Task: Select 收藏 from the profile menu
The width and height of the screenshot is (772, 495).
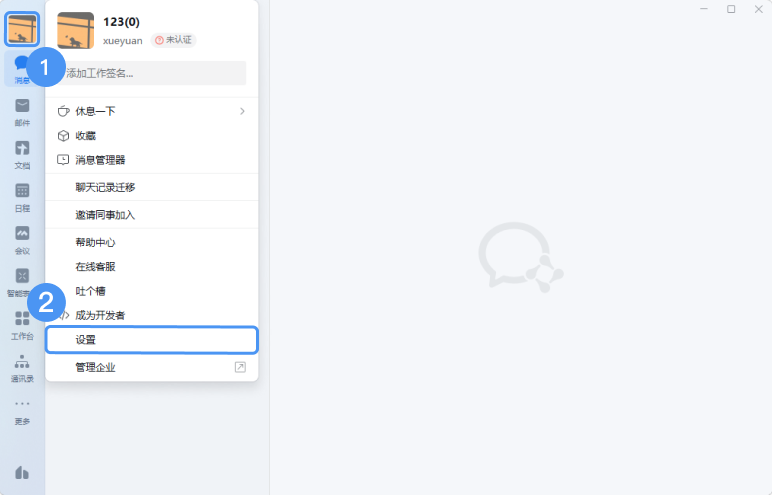Action: click(152, 135)
